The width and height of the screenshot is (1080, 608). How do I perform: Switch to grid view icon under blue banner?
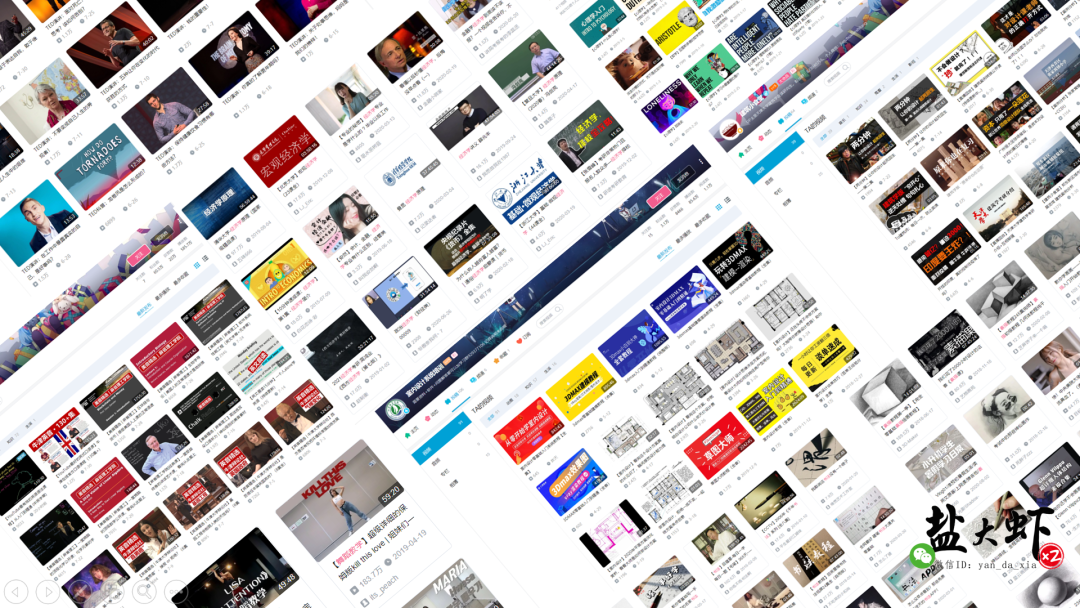pyautogui.click(x=718, y=207)
